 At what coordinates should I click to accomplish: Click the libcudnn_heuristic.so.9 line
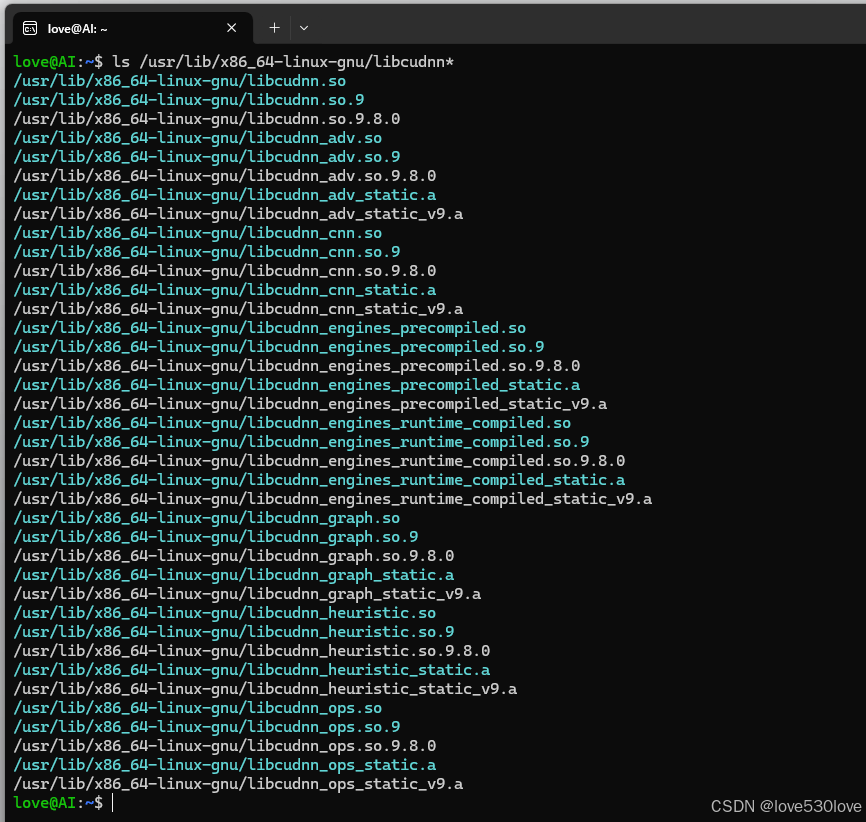pyautogui.click(x=234, y=632)
